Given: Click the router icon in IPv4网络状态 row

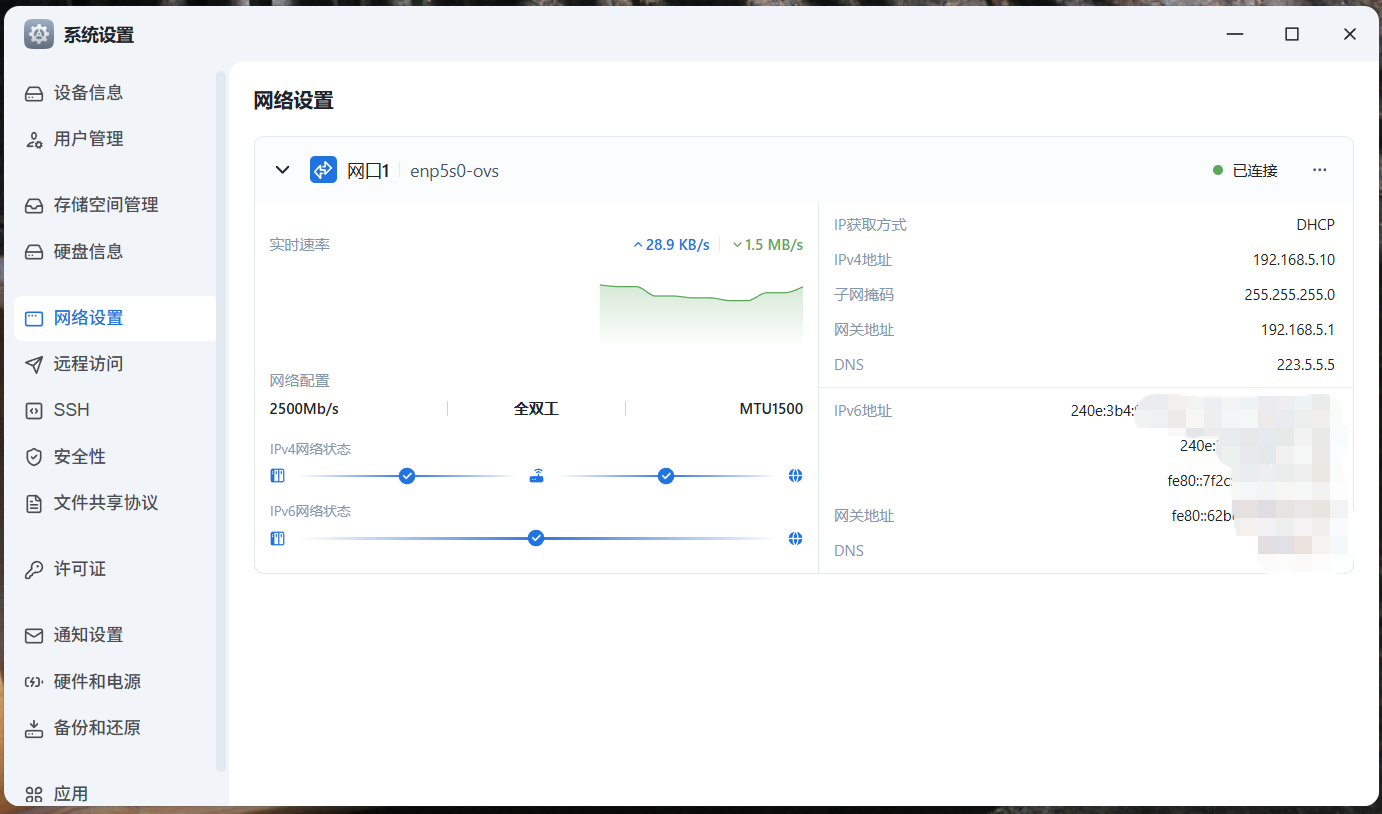Looking at the screenshot, I should tap(537, 476).
